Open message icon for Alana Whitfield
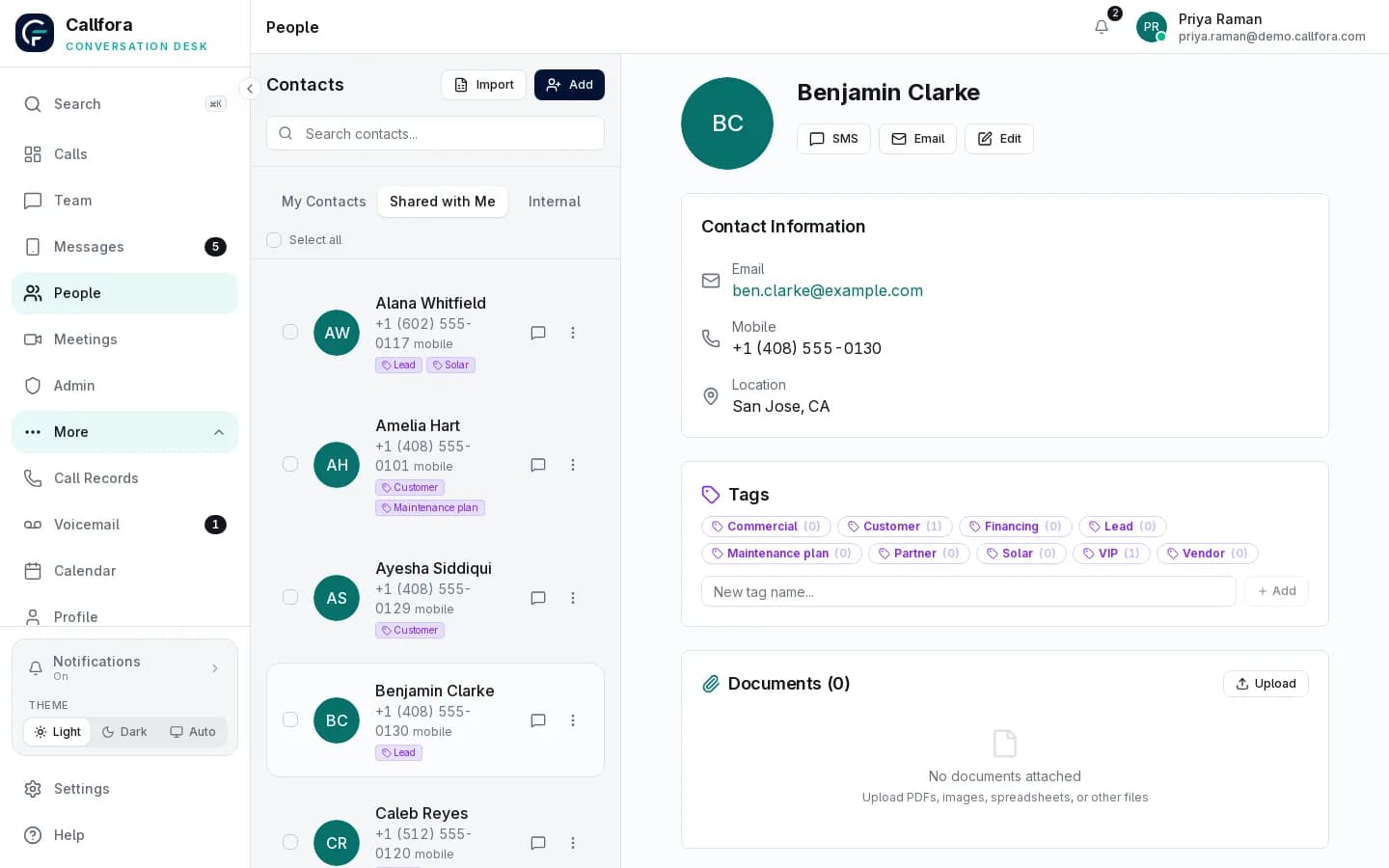Screen dimensions: 1389x868 click(538, 333)
